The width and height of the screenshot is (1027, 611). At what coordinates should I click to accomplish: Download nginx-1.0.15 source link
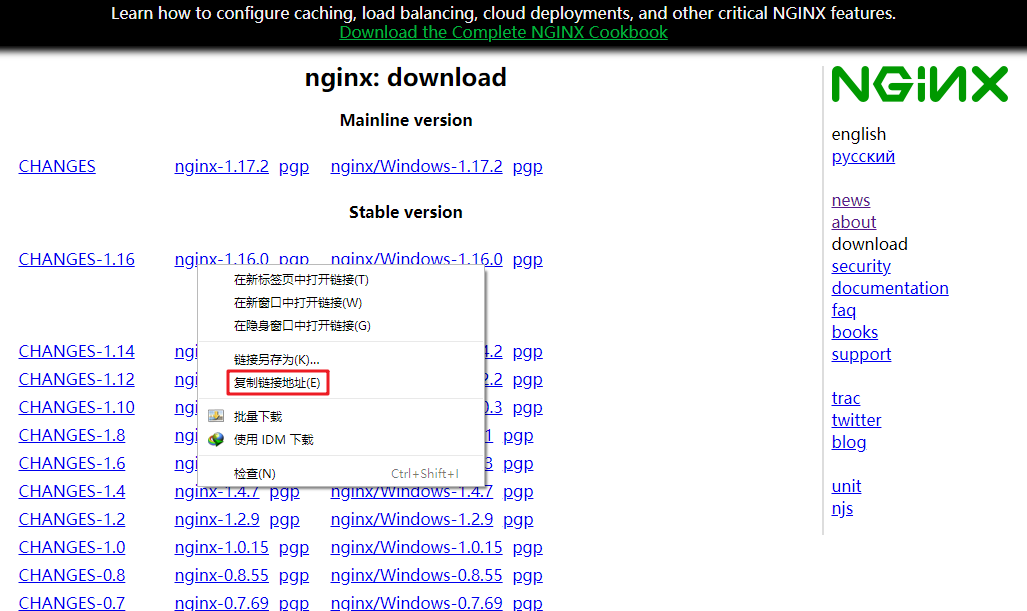coord(221,547)
